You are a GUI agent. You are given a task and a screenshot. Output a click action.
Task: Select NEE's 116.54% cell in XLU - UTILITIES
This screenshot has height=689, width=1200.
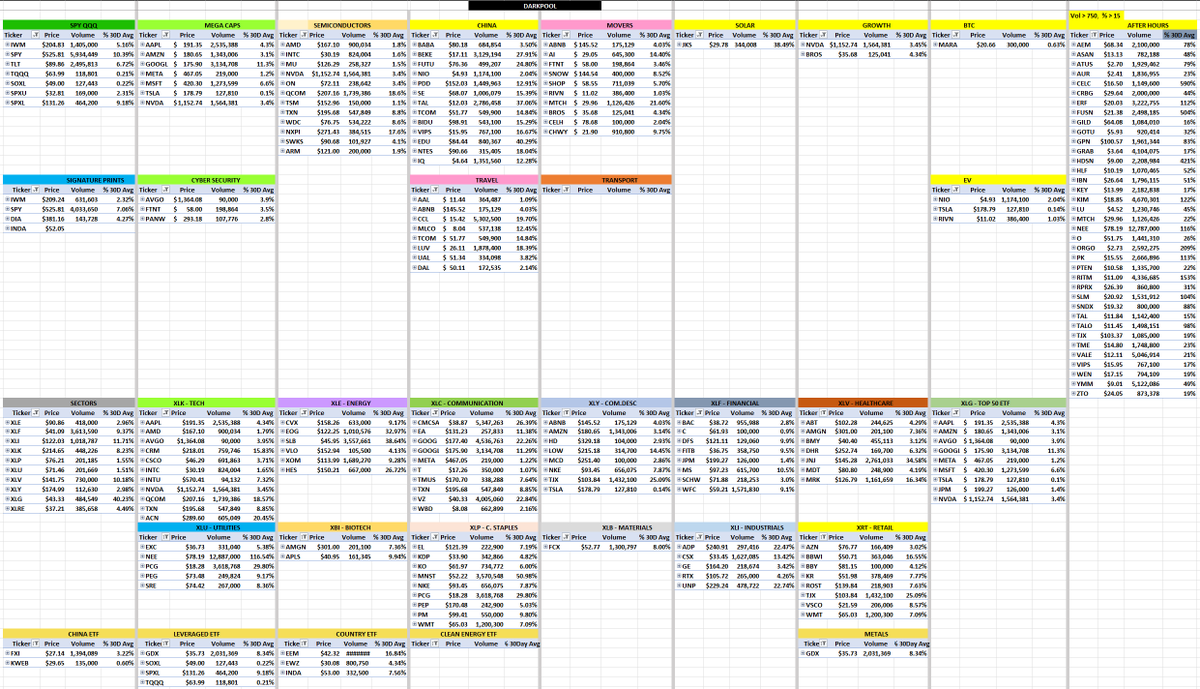[x=257, y=557]
